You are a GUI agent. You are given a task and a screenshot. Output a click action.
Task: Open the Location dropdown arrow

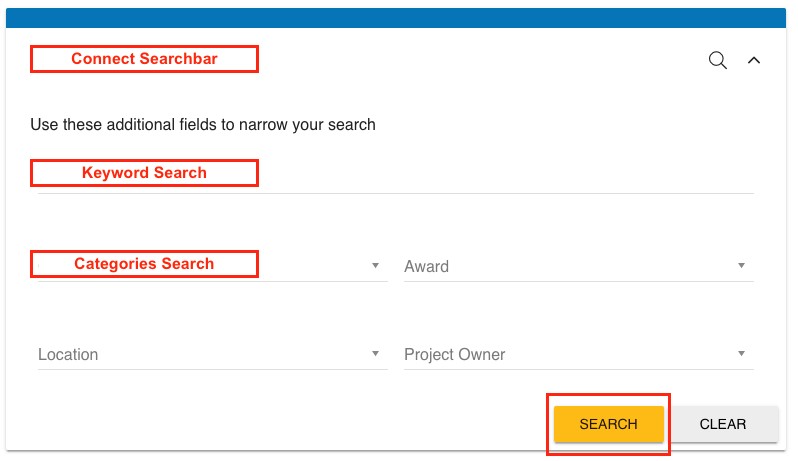(x=375, y=354)
